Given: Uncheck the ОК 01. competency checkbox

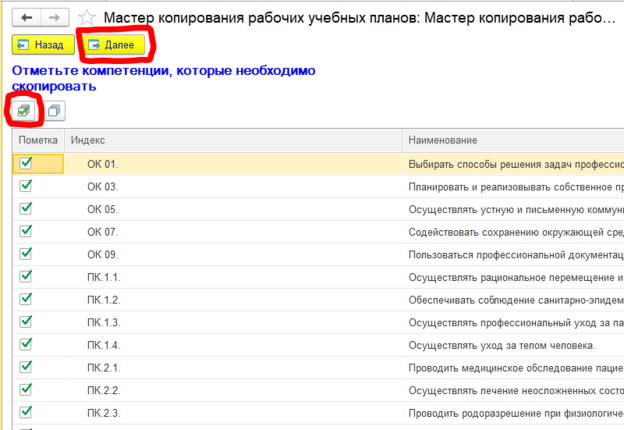Looking at the screenshot, I should pos(26,162).
